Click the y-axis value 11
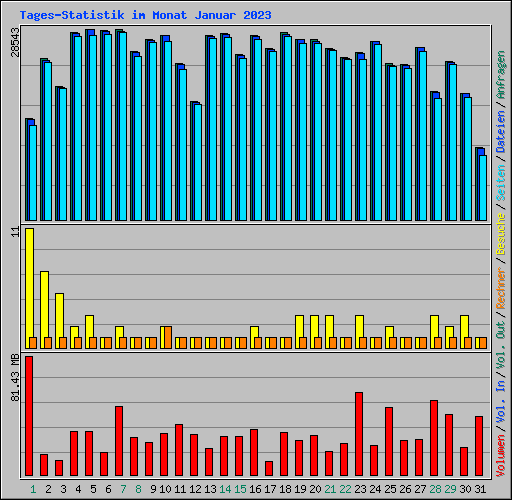The height and width of the screenshot is (500, 512). click(x=15, y=232)
